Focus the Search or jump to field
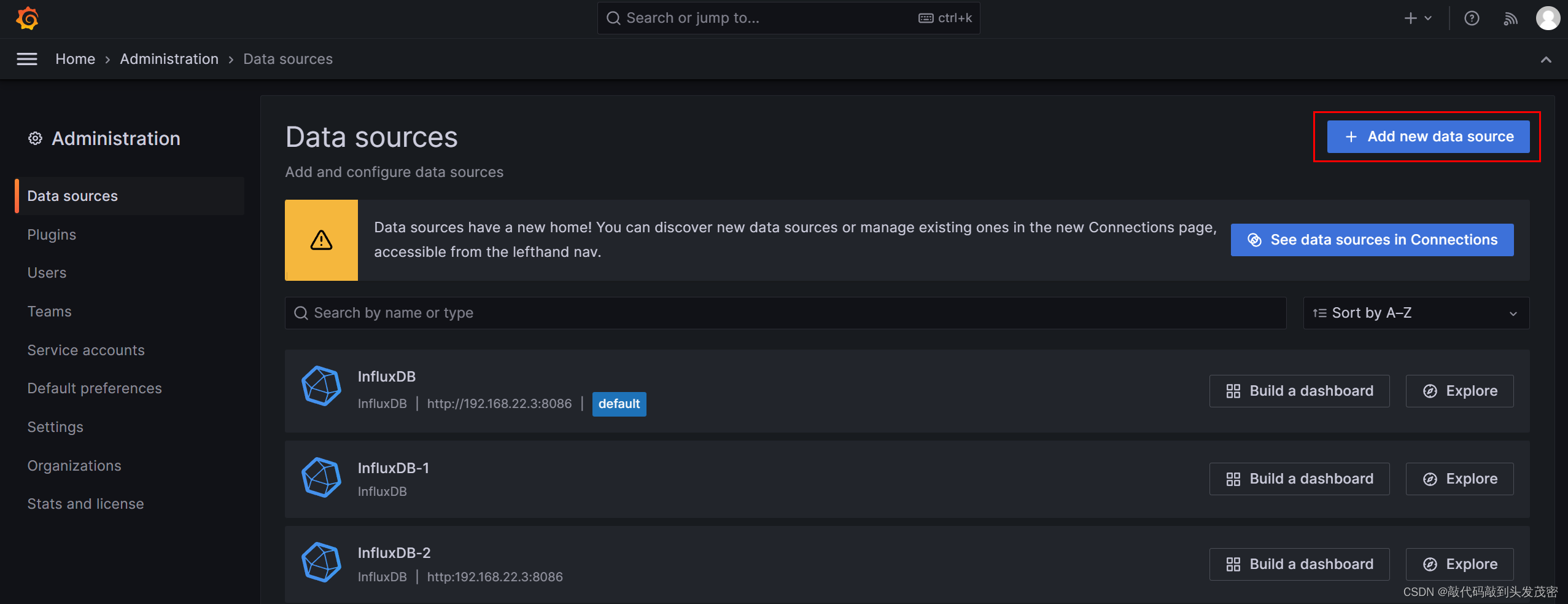This screenshot has width=1568, height=604. coord(788,18)
